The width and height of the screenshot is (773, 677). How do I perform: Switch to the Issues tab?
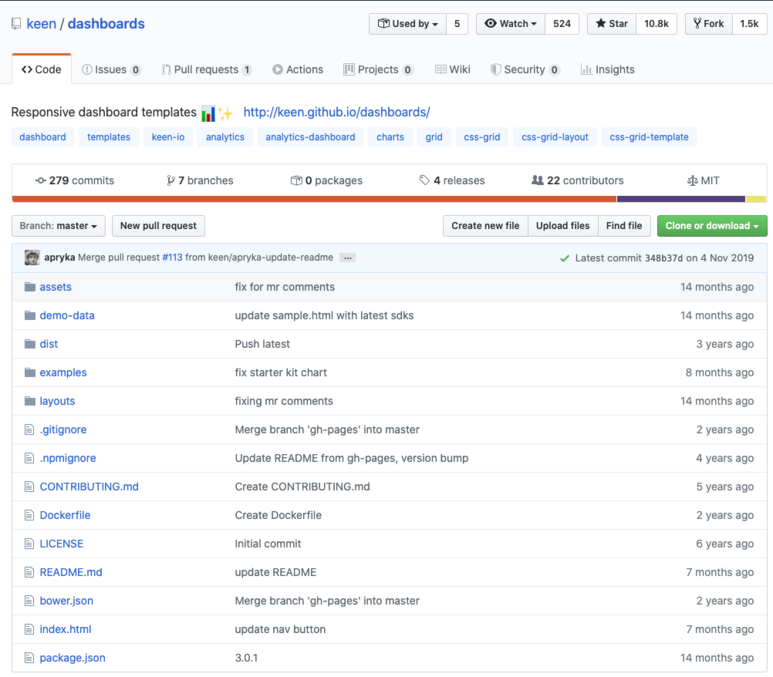[x=111, y=70]
